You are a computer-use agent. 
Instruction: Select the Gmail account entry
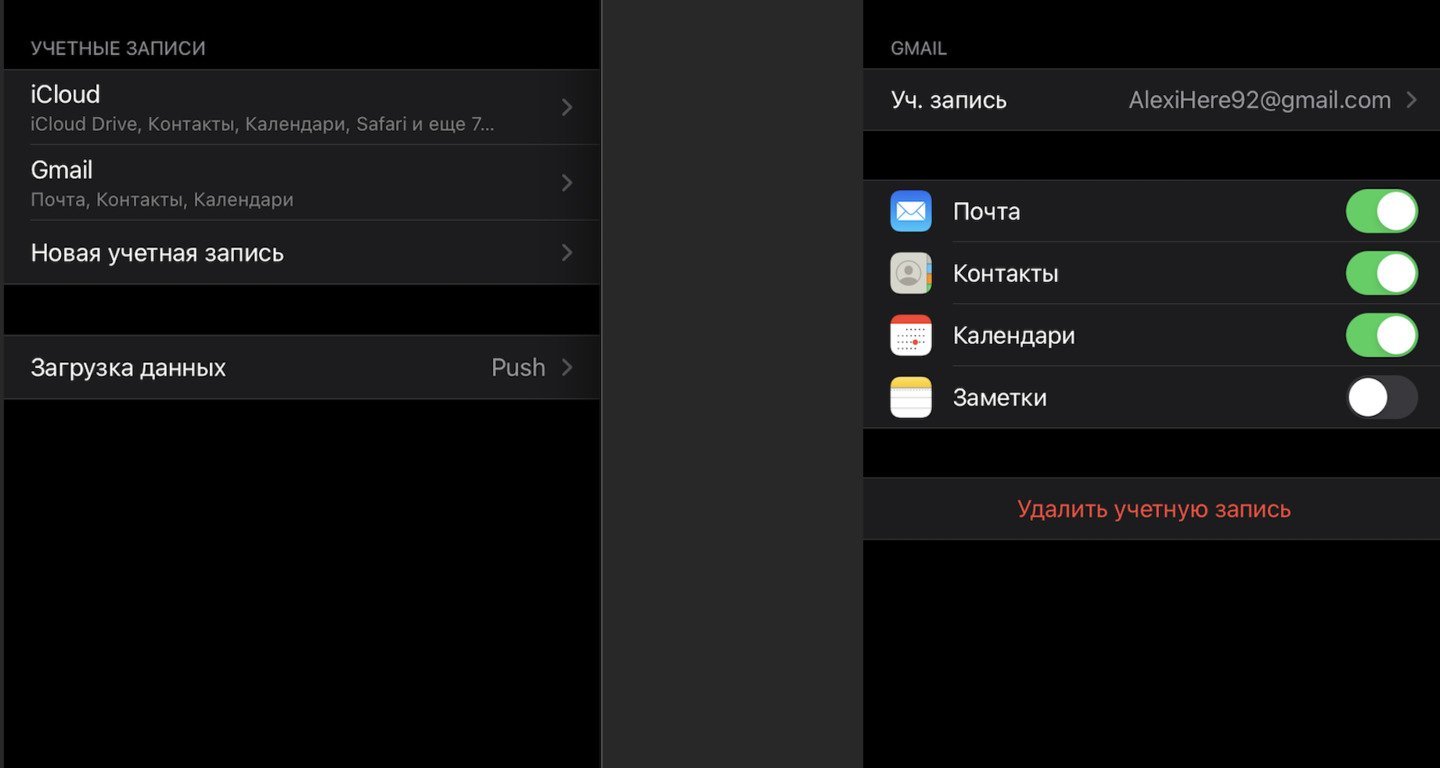302,182
